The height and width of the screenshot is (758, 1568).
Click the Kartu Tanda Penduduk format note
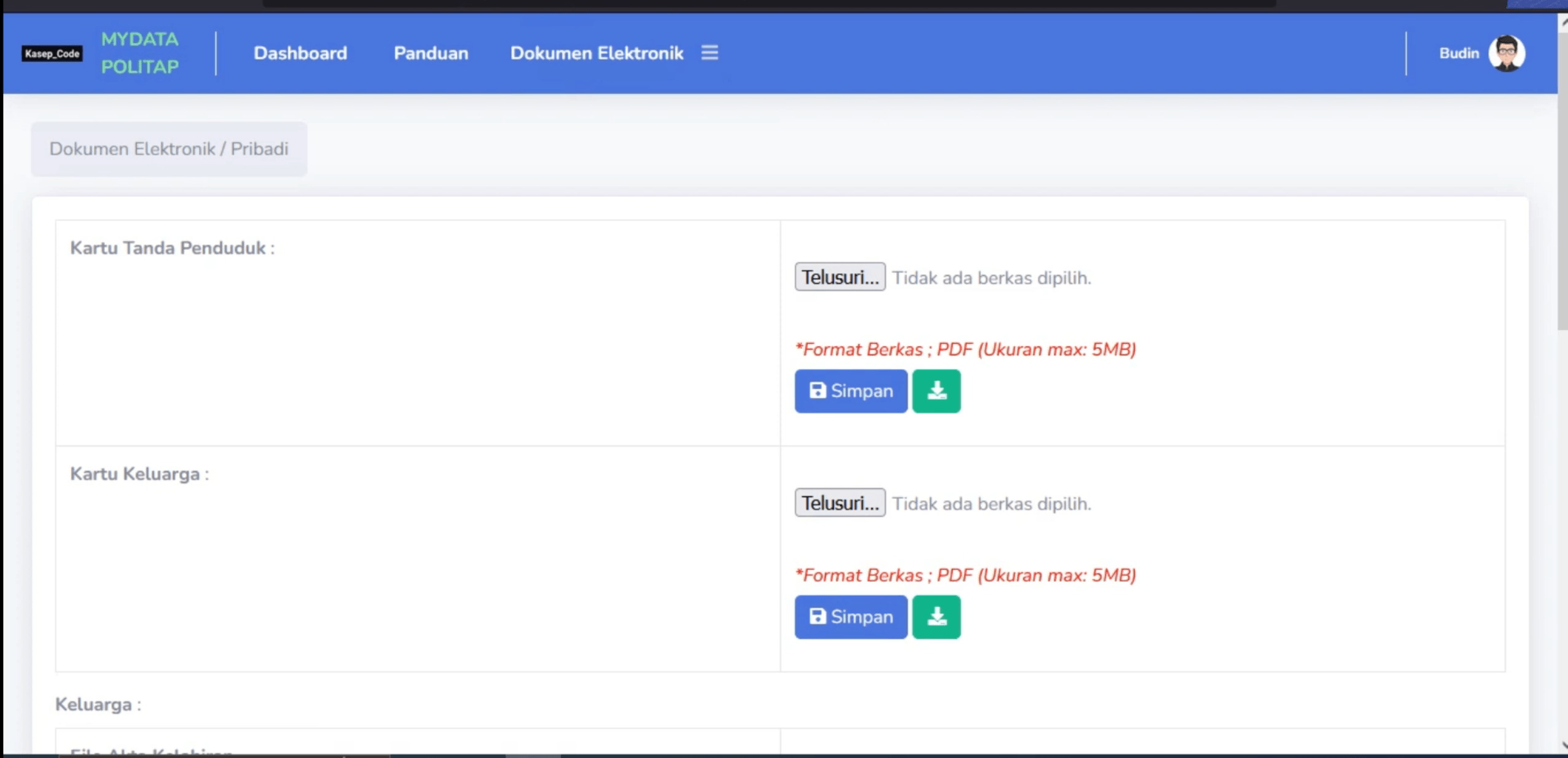click(x=965, y=350)
